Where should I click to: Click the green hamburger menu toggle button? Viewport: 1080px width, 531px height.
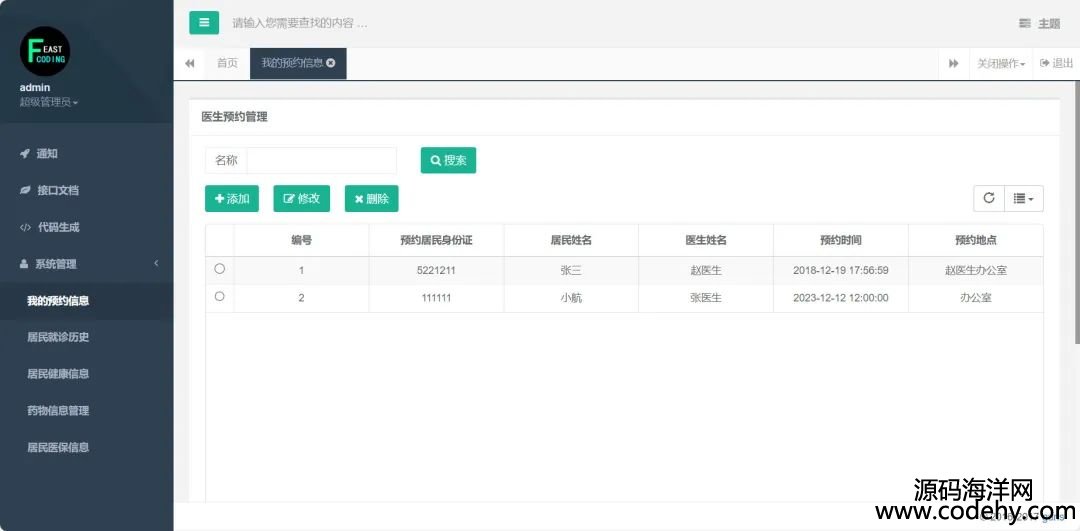(204, 22)
